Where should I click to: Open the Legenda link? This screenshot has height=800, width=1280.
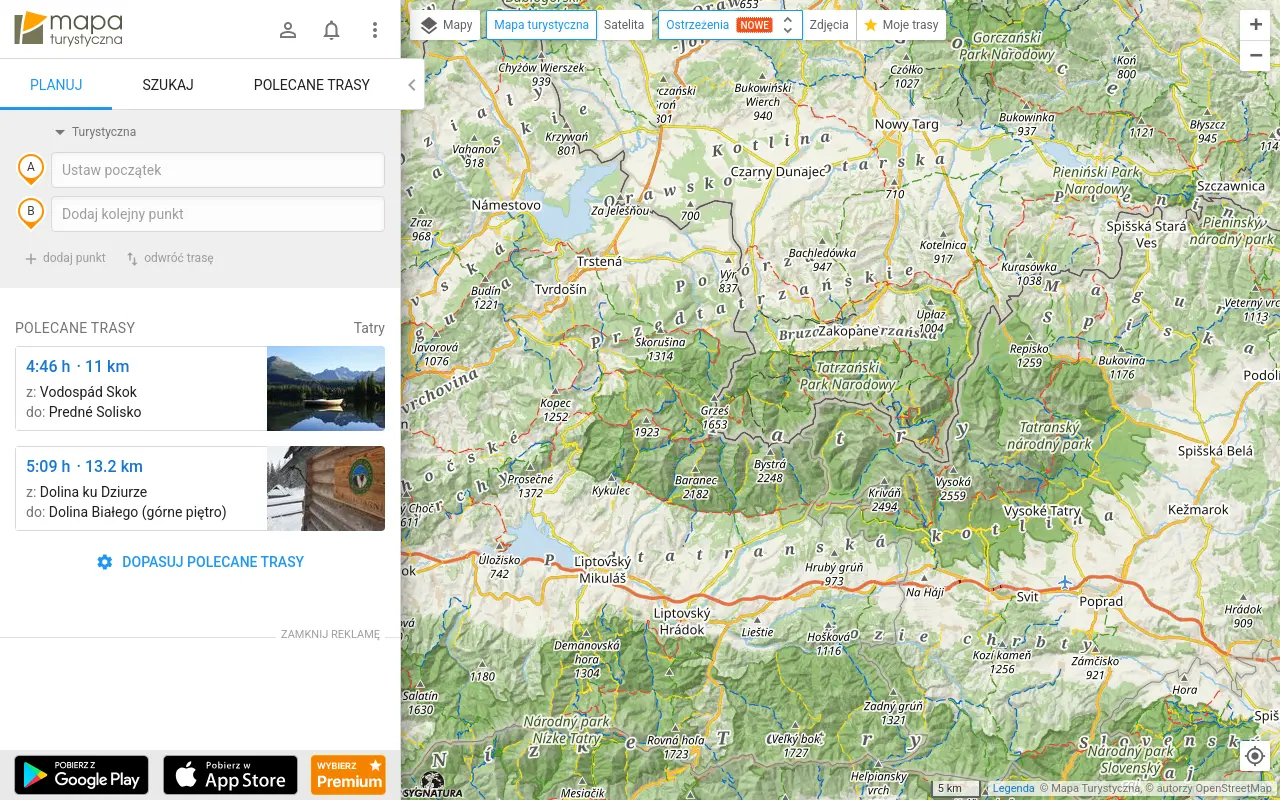click(x=1013, y=788)
